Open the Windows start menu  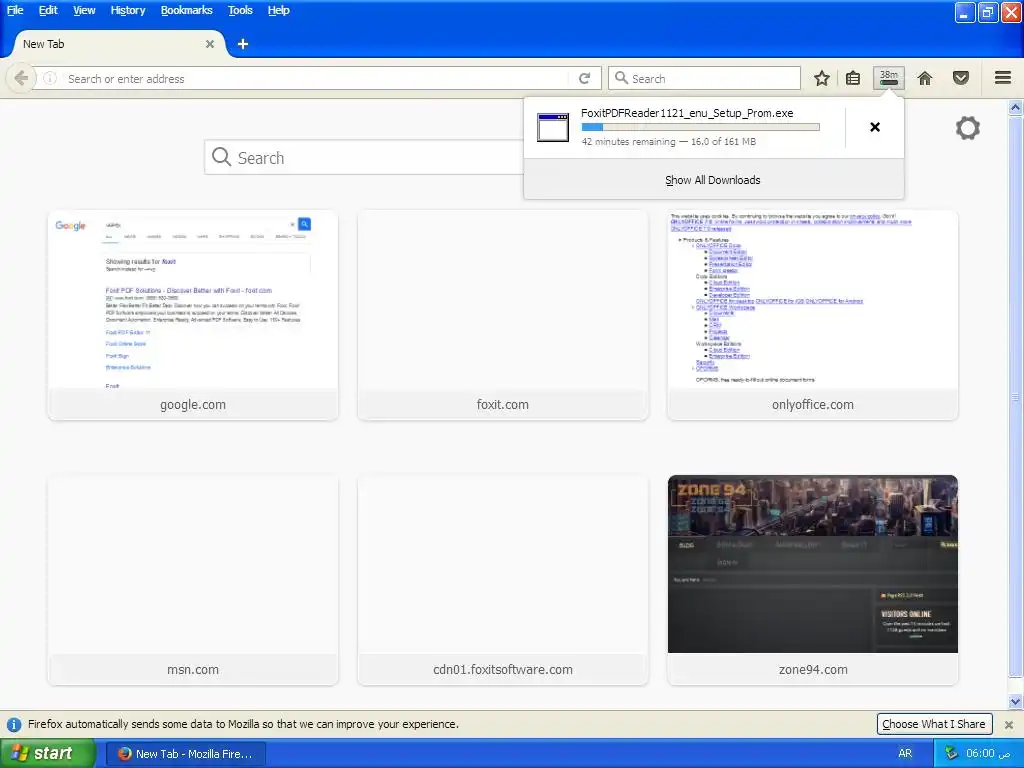click(x=48, y=754)
